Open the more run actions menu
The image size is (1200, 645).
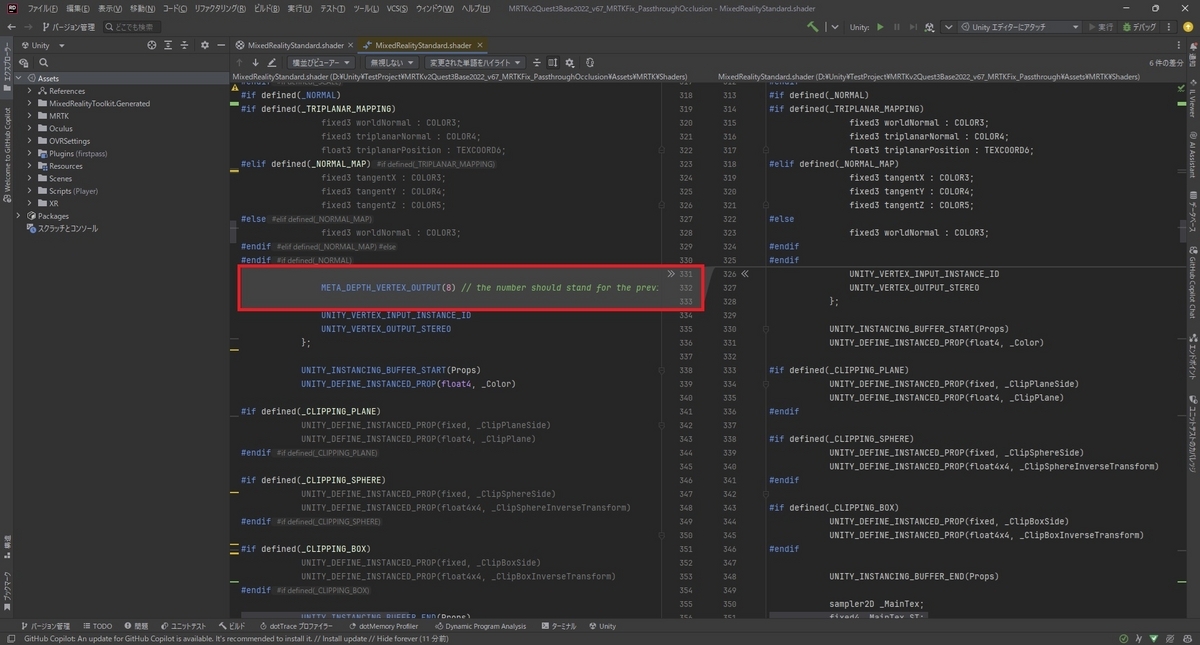[x=1168, y=27]
